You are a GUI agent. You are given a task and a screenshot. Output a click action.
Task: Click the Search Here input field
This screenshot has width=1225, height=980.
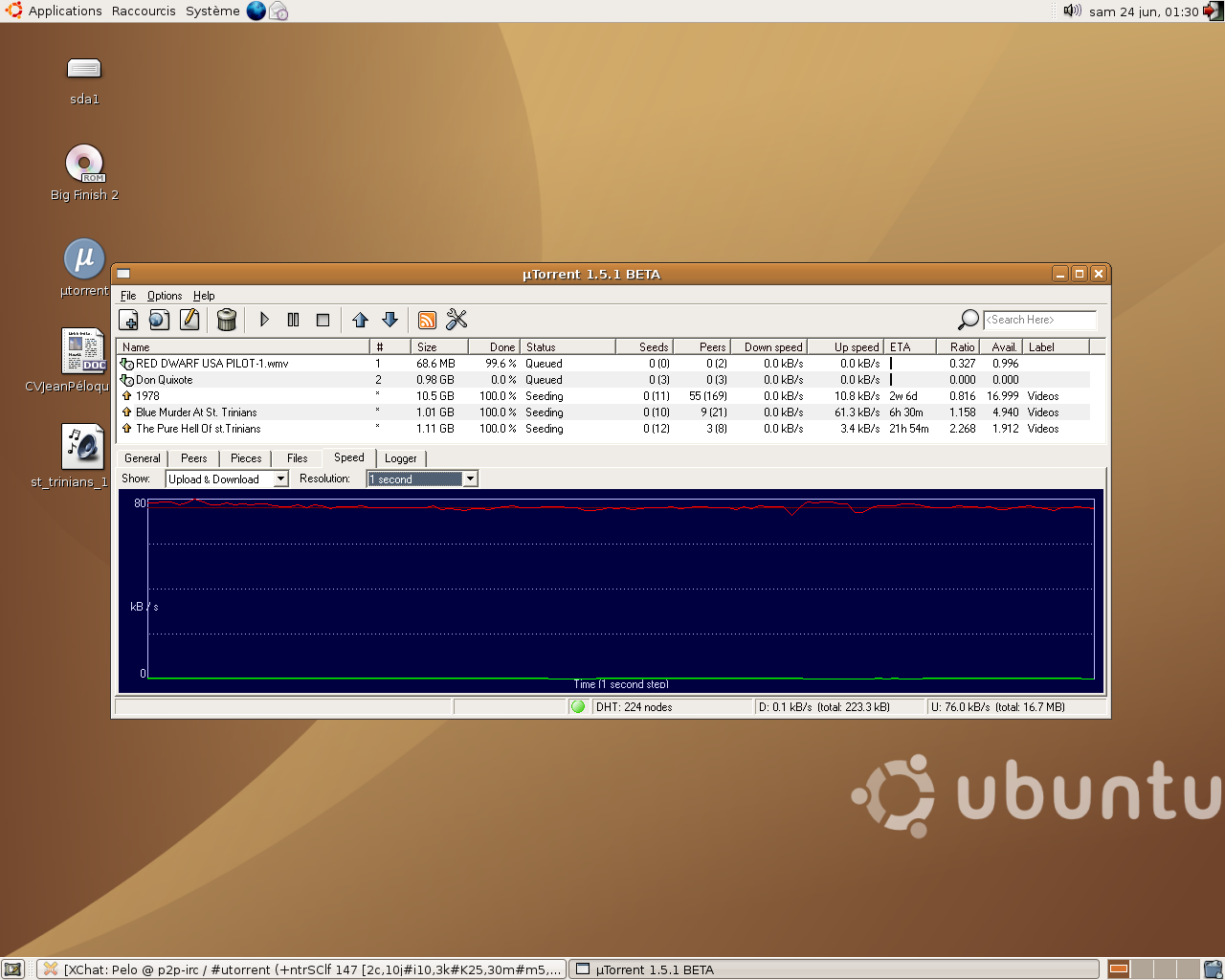click(x=1040, y=320)
